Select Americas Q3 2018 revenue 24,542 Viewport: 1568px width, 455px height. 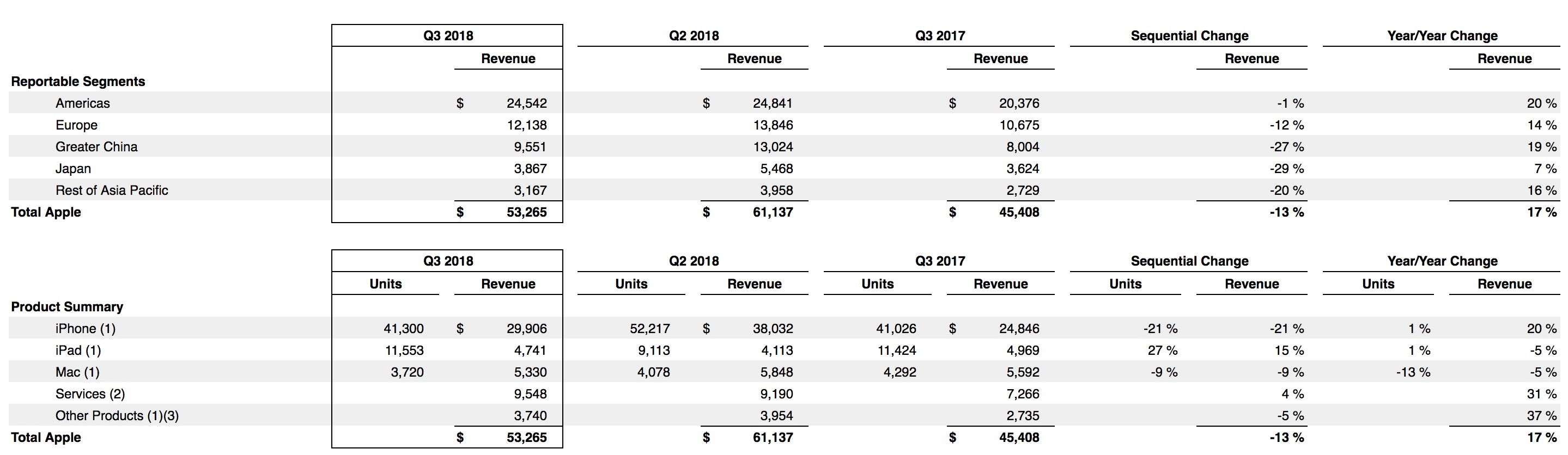point(526,103)
